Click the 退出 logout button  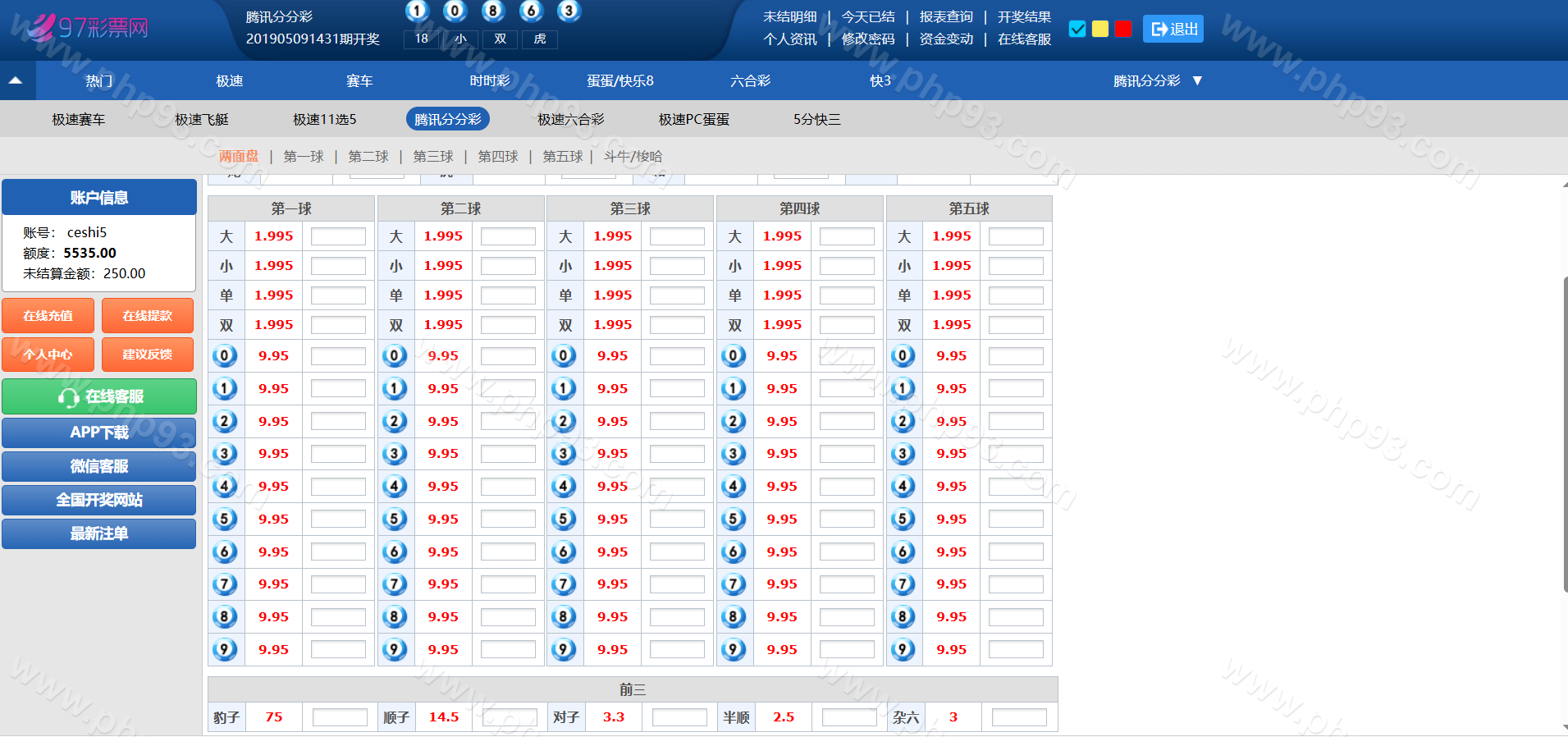(x=1173, y=29)
